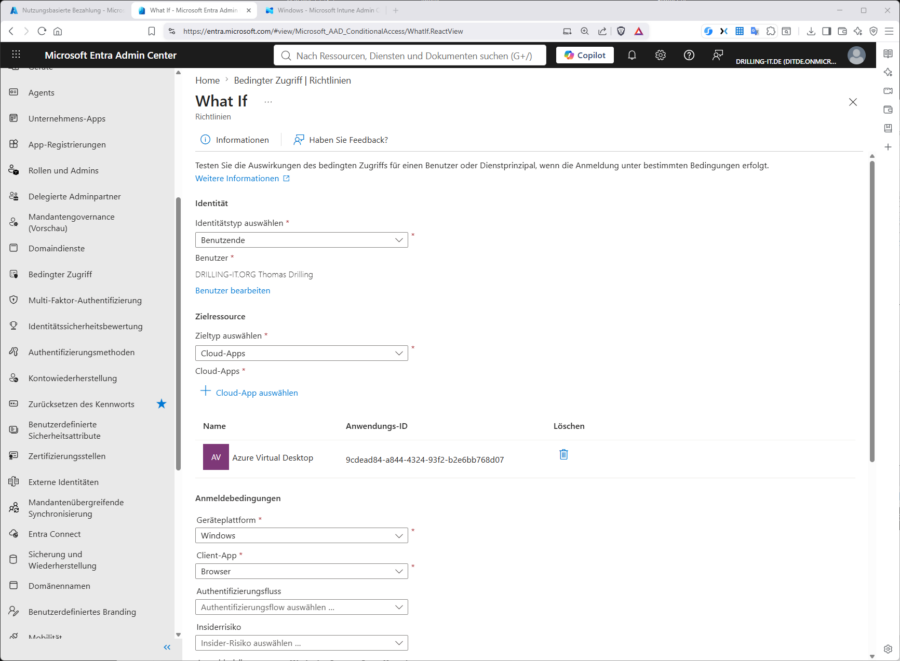The width and height of the screenshot is (900, 661).
Task: Go back with the browser back arrow
Action: [x=11, y=31]
